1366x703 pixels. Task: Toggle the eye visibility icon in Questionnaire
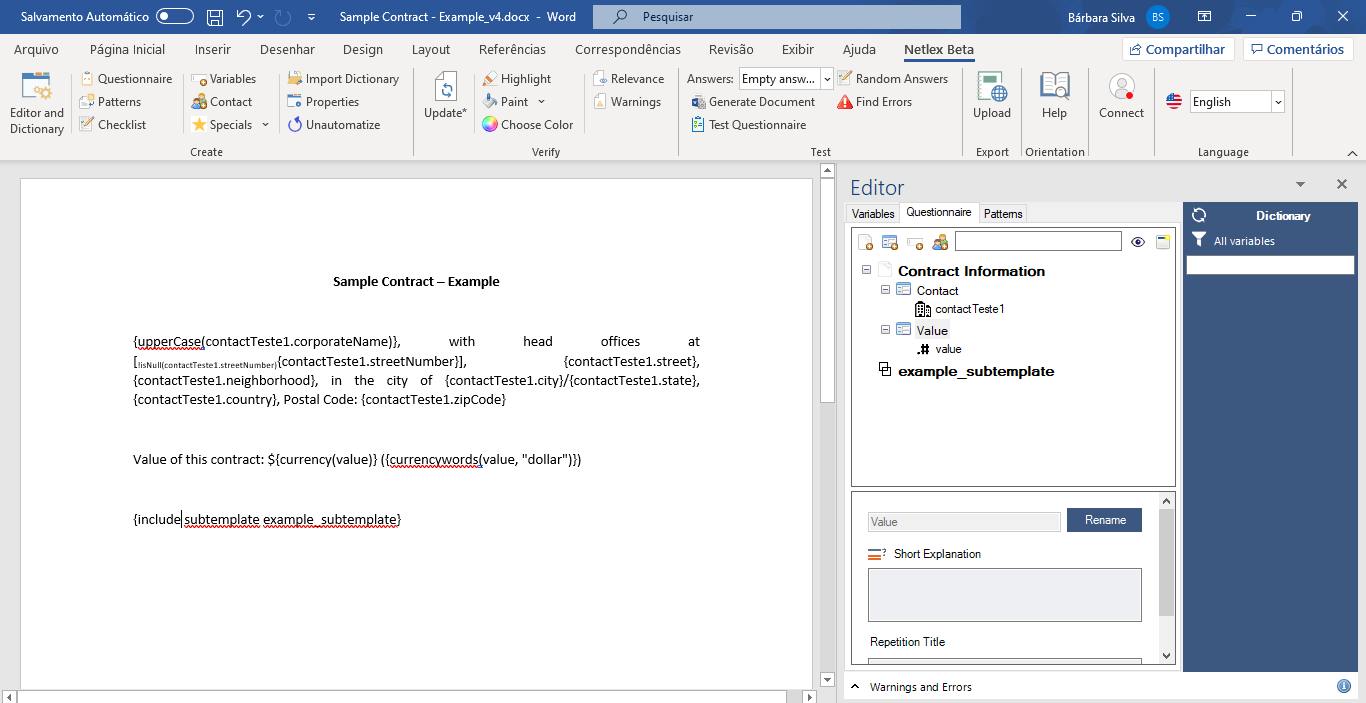[x=1138, y=242]
